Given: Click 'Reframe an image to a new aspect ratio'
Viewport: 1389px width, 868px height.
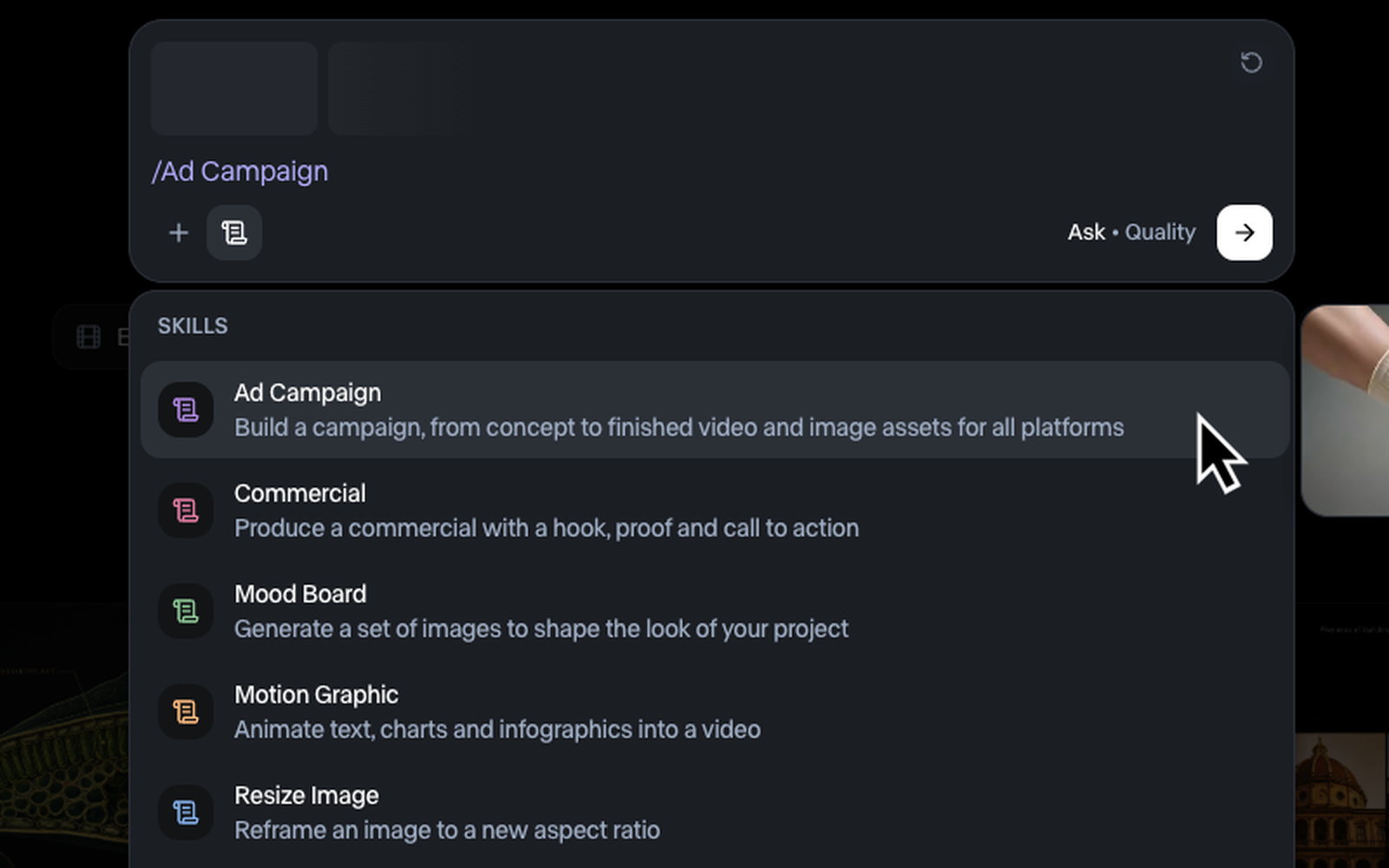Looking at the screenshot, I should coord(447,831).
